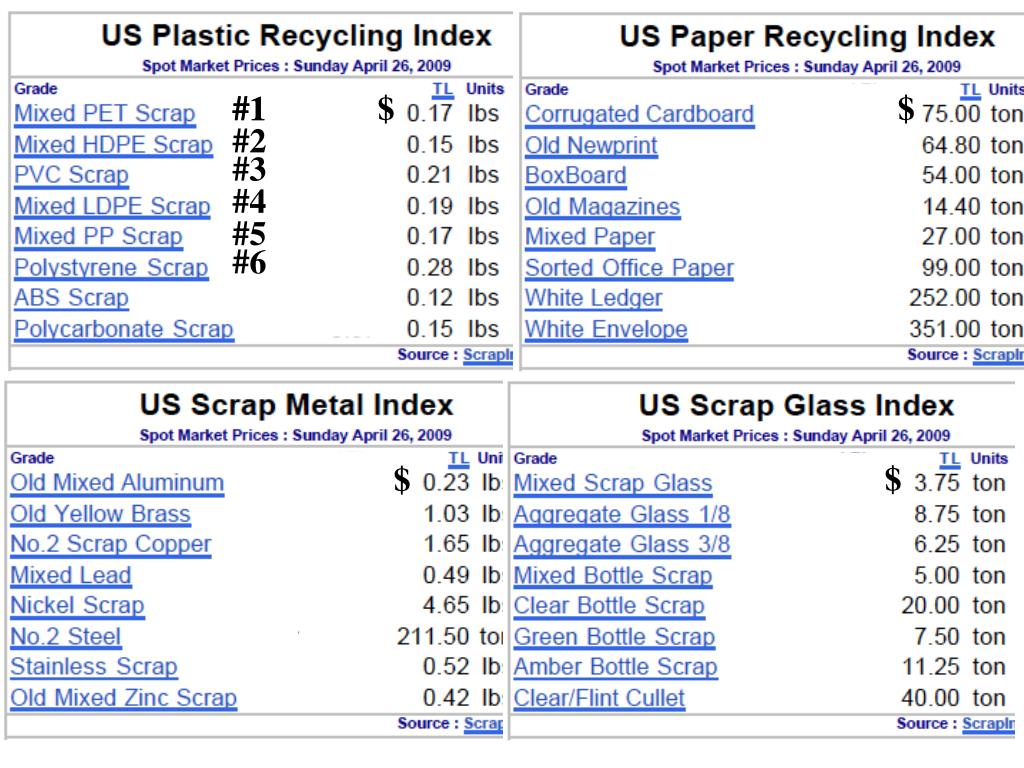Open the Aggregate Glass 3/8 link
Viewport: 1024px width, 768px height.
tap(622, 544)
